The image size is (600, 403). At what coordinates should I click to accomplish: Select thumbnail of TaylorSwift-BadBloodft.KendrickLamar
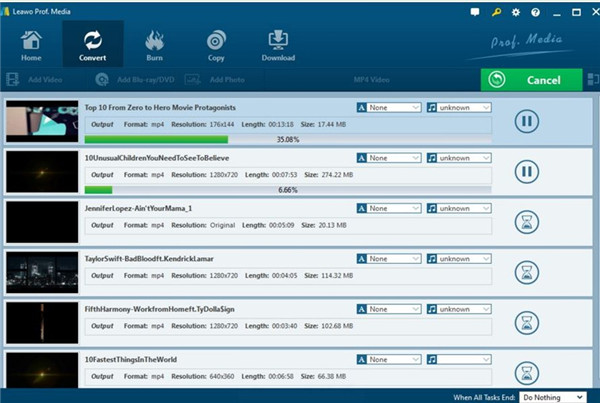coord(42,272)
